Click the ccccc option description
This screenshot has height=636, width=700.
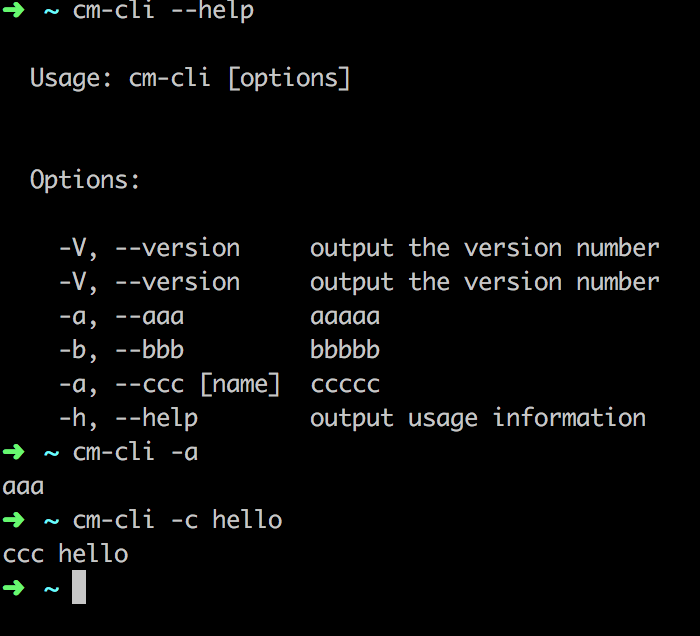345,384
